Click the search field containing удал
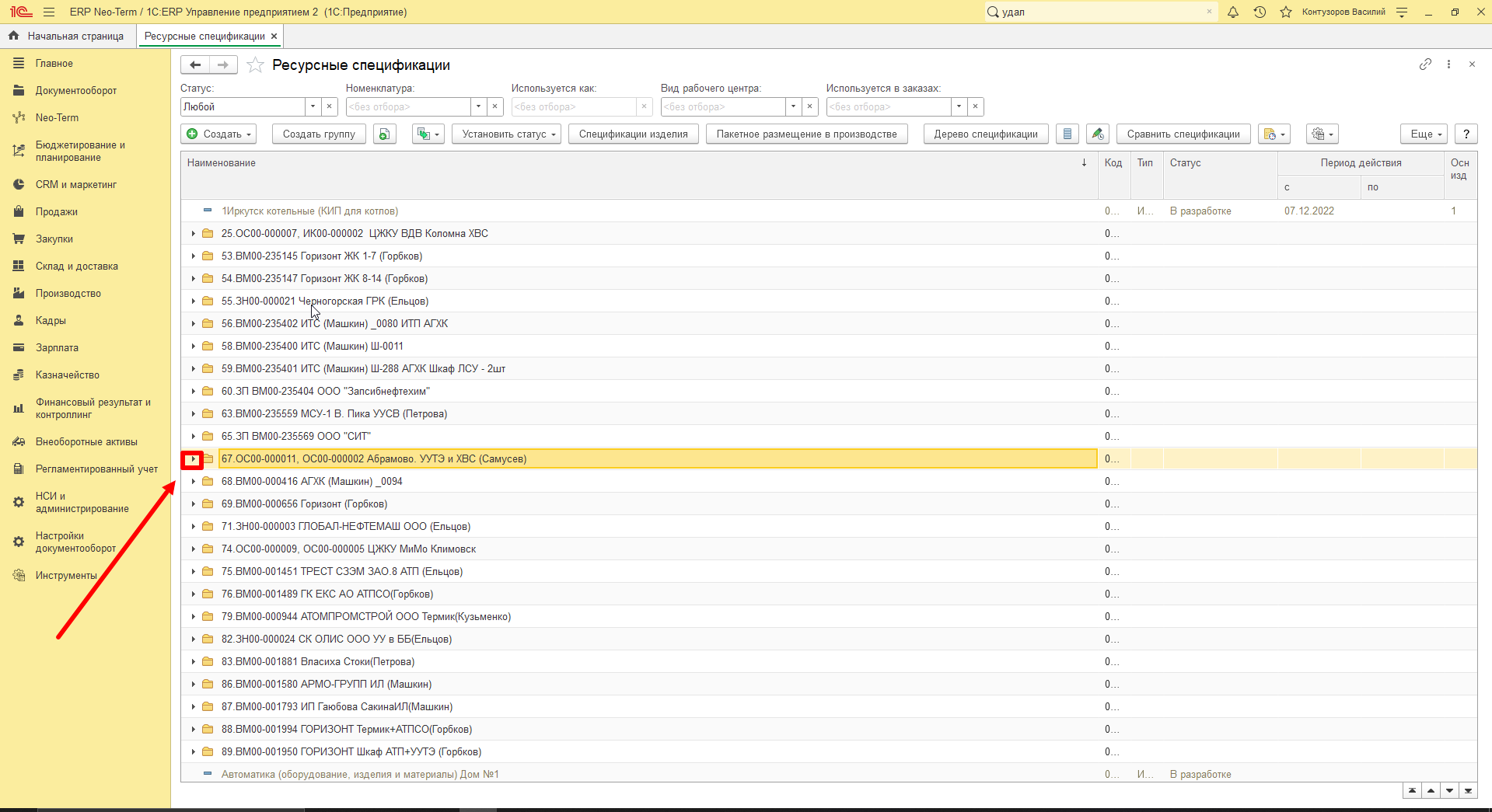This screenshot has width=1492, height=812. [x=1100, y=12]
